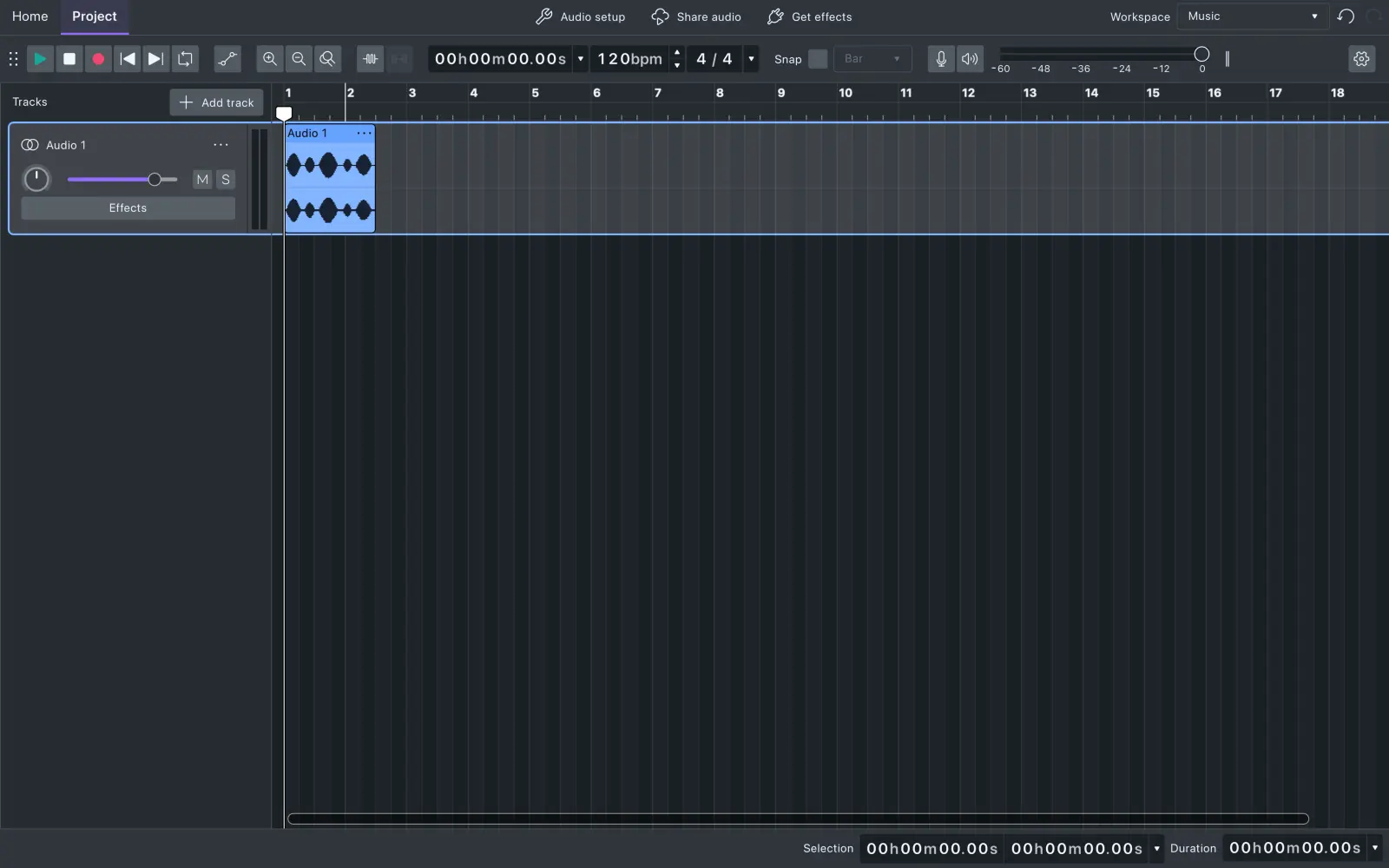Select the Project tab
This screenshot has width=1389, height=868.
pos(95,16)
